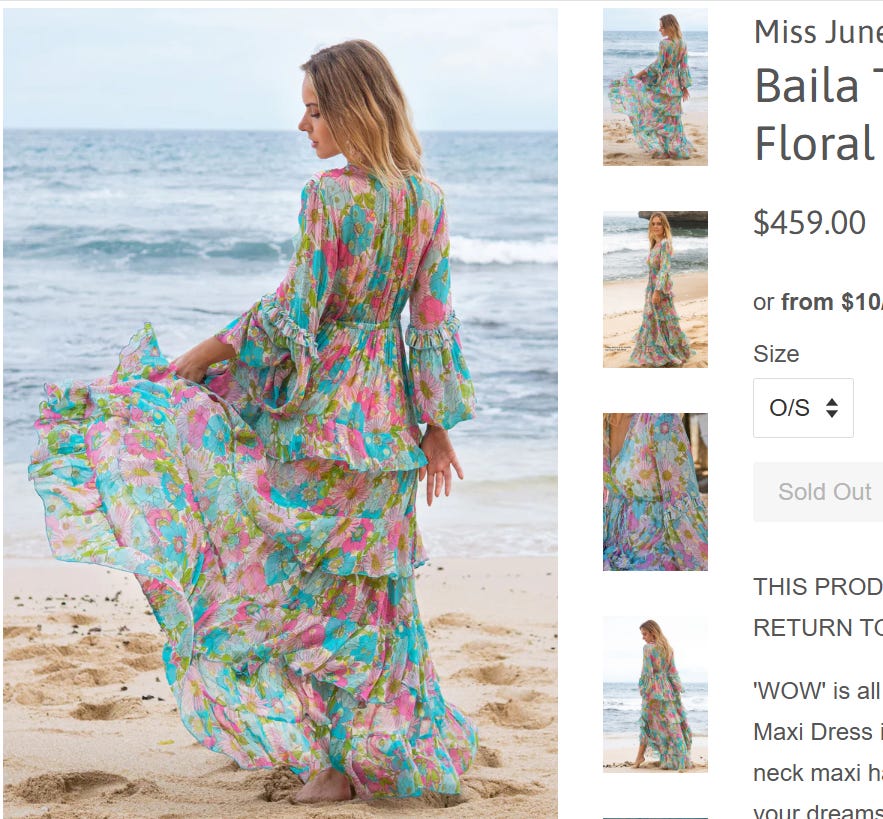Click the Sold Out button

[x=818, y=492]
